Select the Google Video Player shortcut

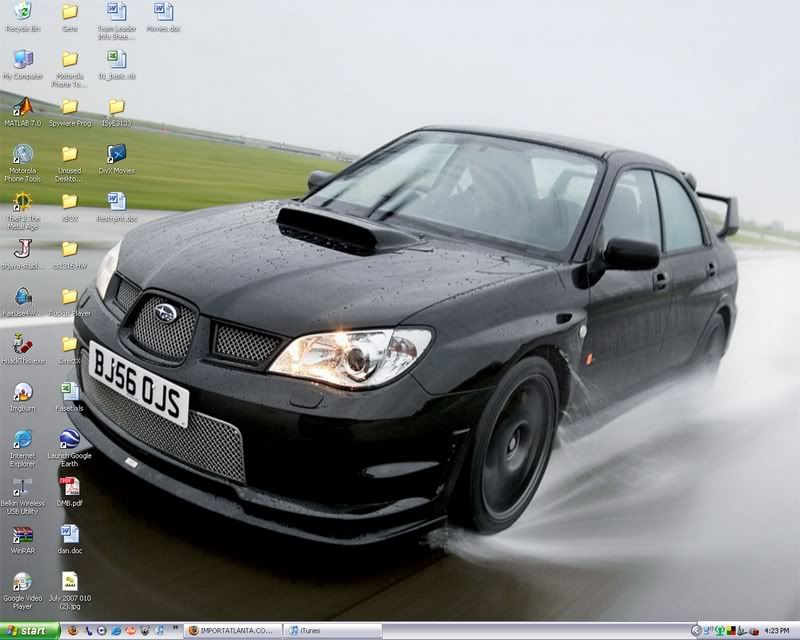click(22, 582)
